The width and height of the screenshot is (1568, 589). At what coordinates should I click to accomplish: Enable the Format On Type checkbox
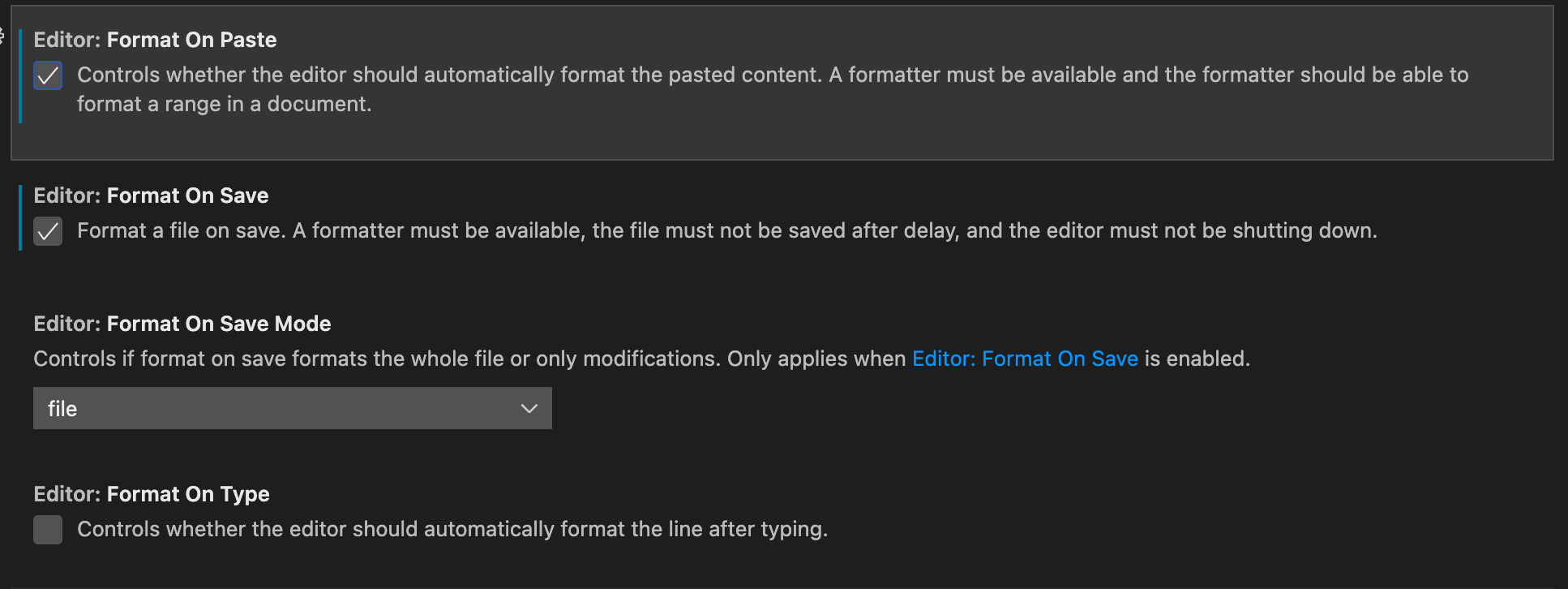[x=48, y=530]
